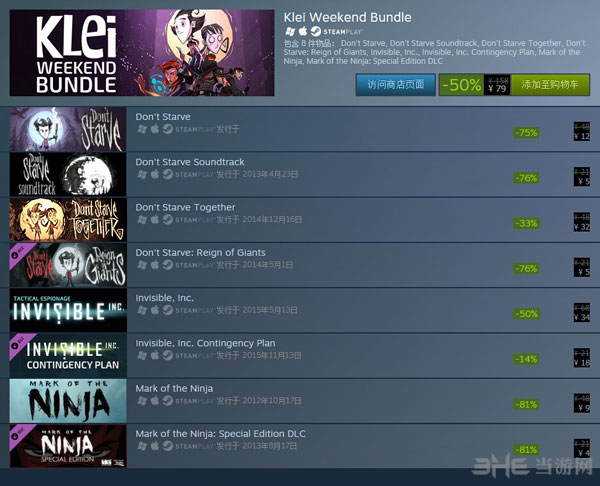Click Apple icon in Don't Starve Together row
Viewport: 600px width, 486px height.
[x=155, y=220]
